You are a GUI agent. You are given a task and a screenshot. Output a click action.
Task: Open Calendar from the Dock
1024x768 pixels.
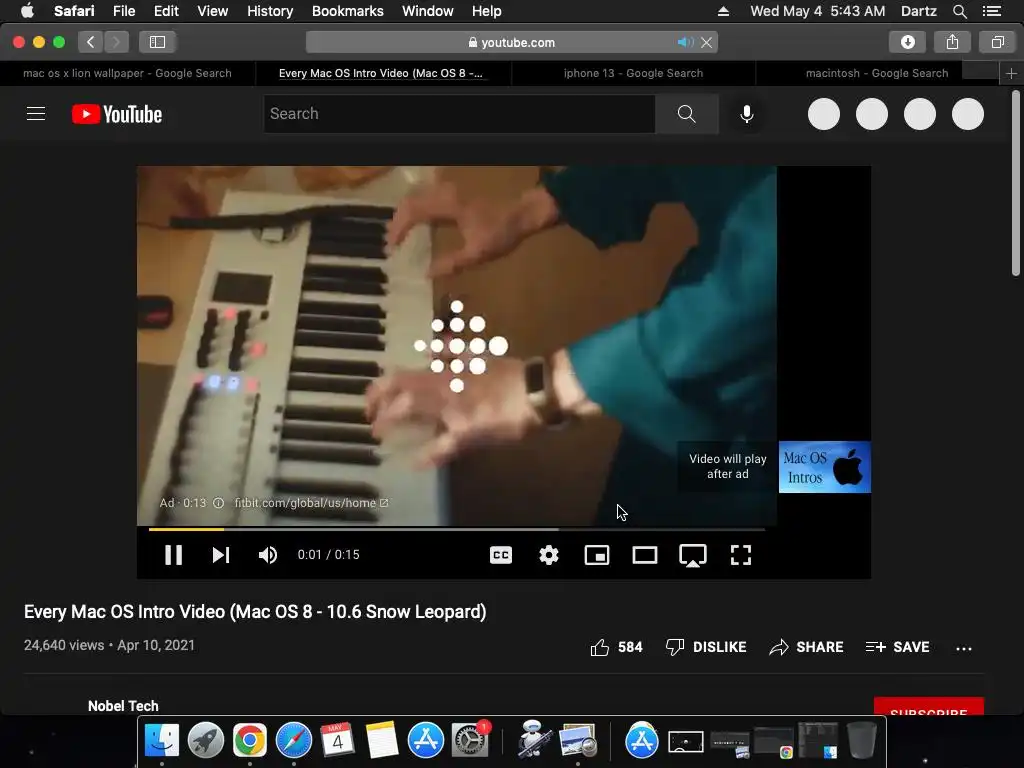pos(338,741)
